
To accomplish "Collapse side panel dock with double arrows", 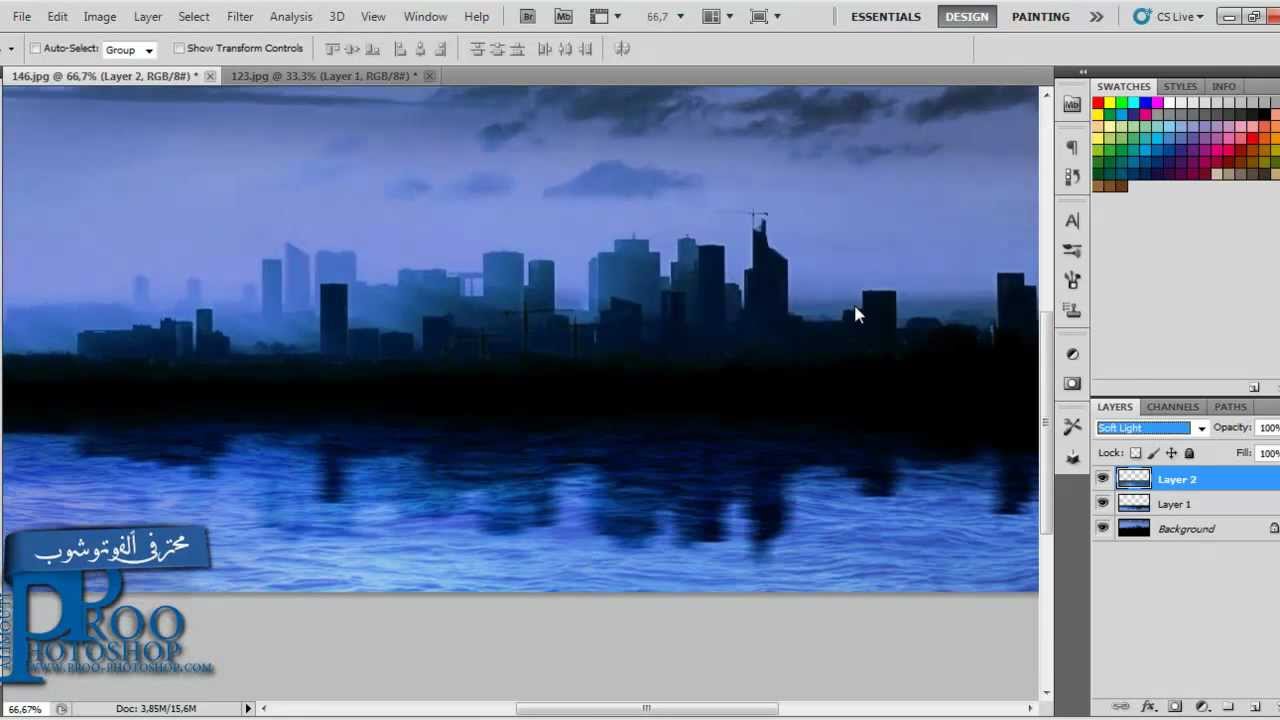I will click(1083, 72).
